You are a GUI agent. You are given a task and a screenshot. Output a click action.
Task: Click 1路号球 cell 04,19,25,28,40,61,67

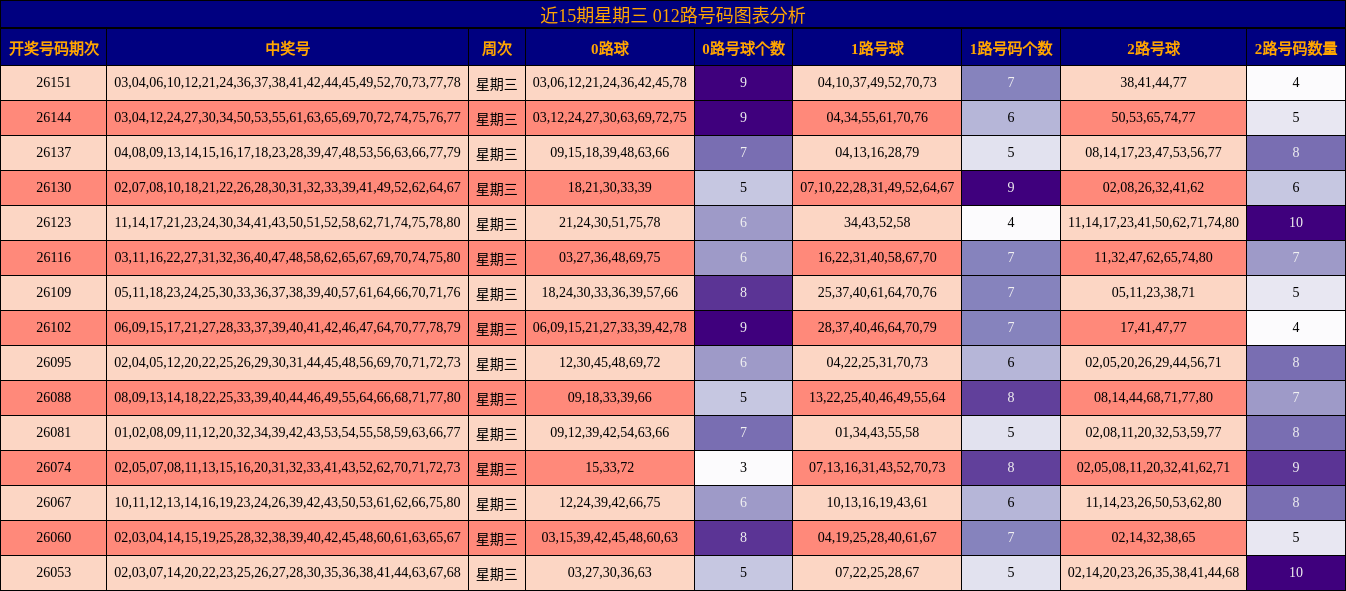click(x=877, y=538)
